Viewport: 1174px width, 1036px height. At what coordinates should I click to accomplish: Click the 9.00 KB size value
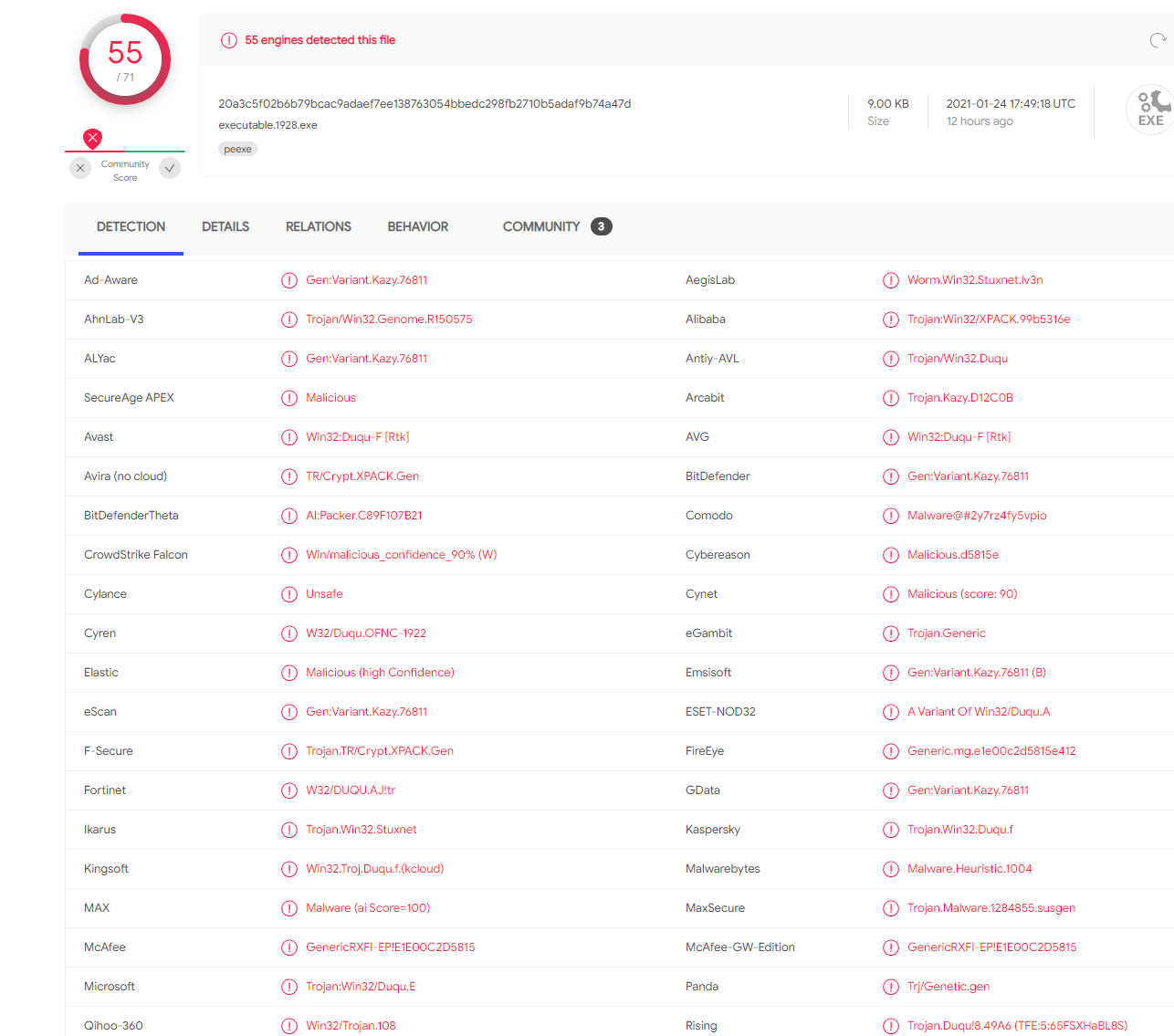click(887, 104)
